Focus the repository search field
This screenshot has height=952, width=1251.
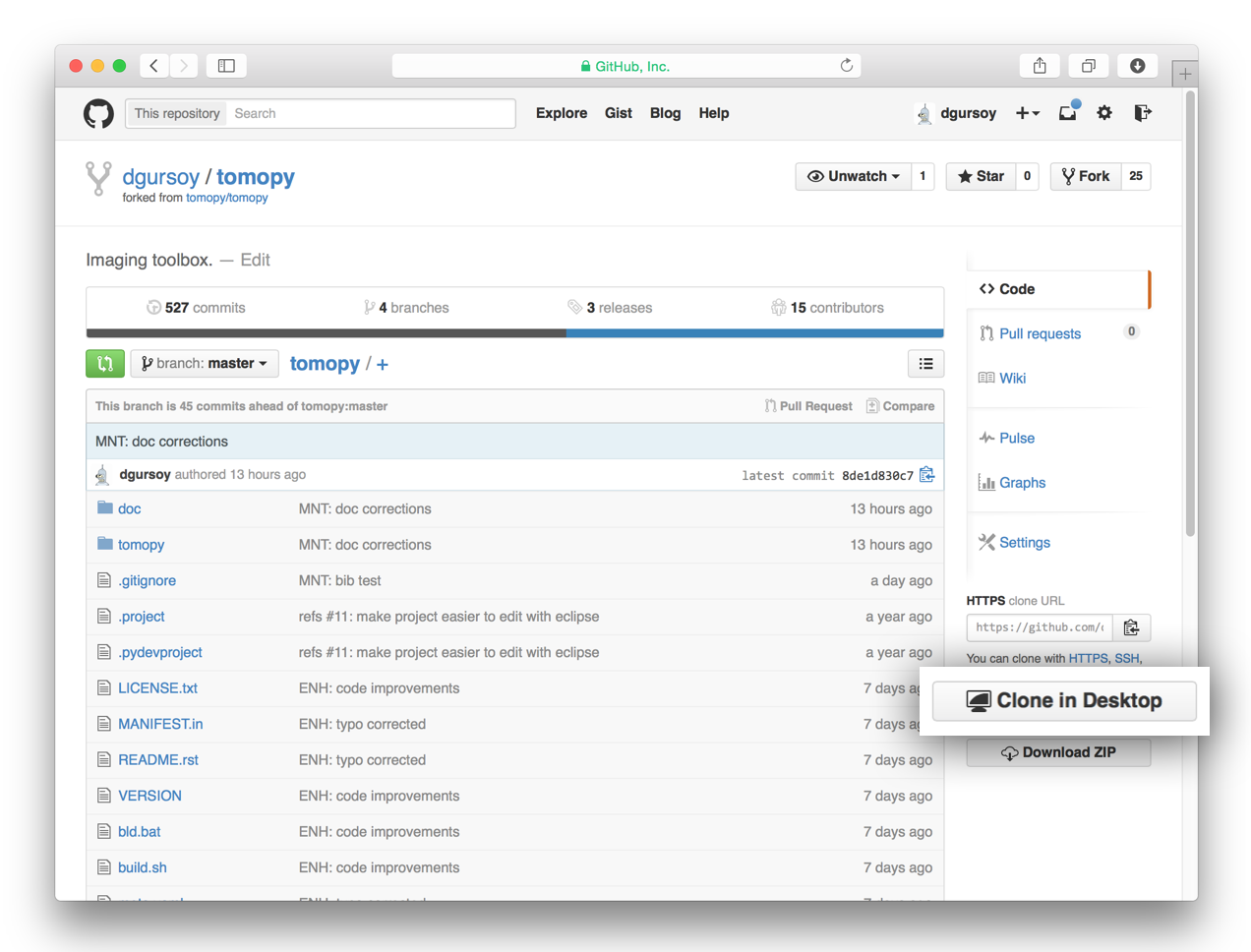point(370,113)
